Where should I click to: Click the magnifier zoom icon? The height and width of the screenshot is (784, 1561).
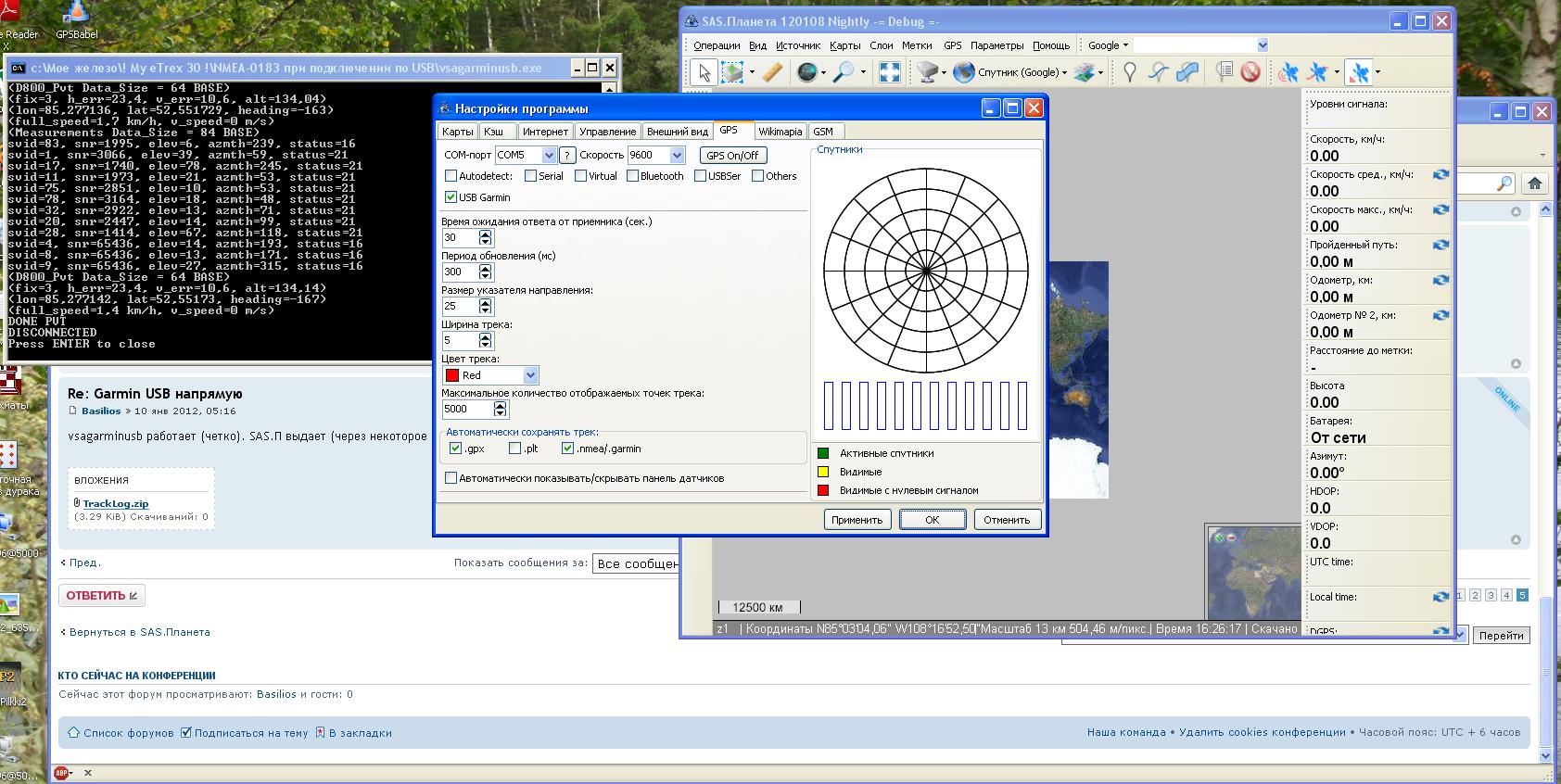pyautogui.click(x=843, y=72)
